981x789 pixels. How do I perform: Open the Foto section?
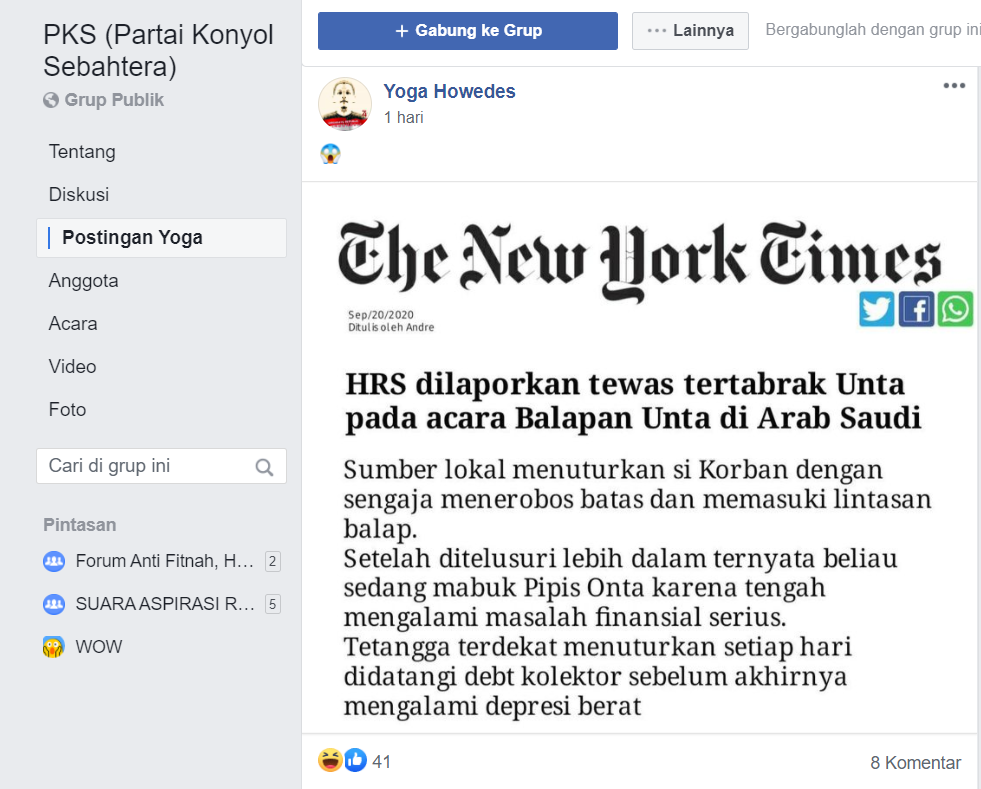click(68, 410)
